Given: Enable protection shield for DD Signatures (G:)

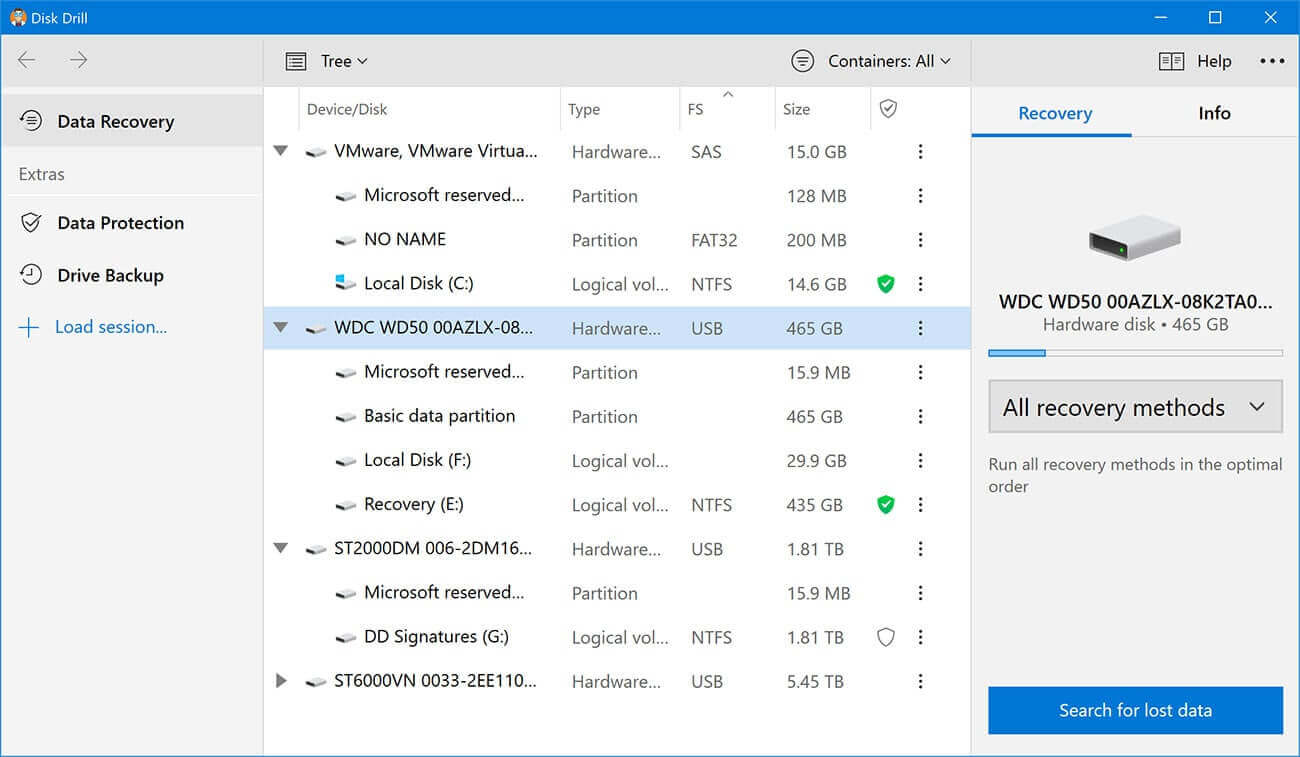Looking at the screenshot, I should pos(885,637).
